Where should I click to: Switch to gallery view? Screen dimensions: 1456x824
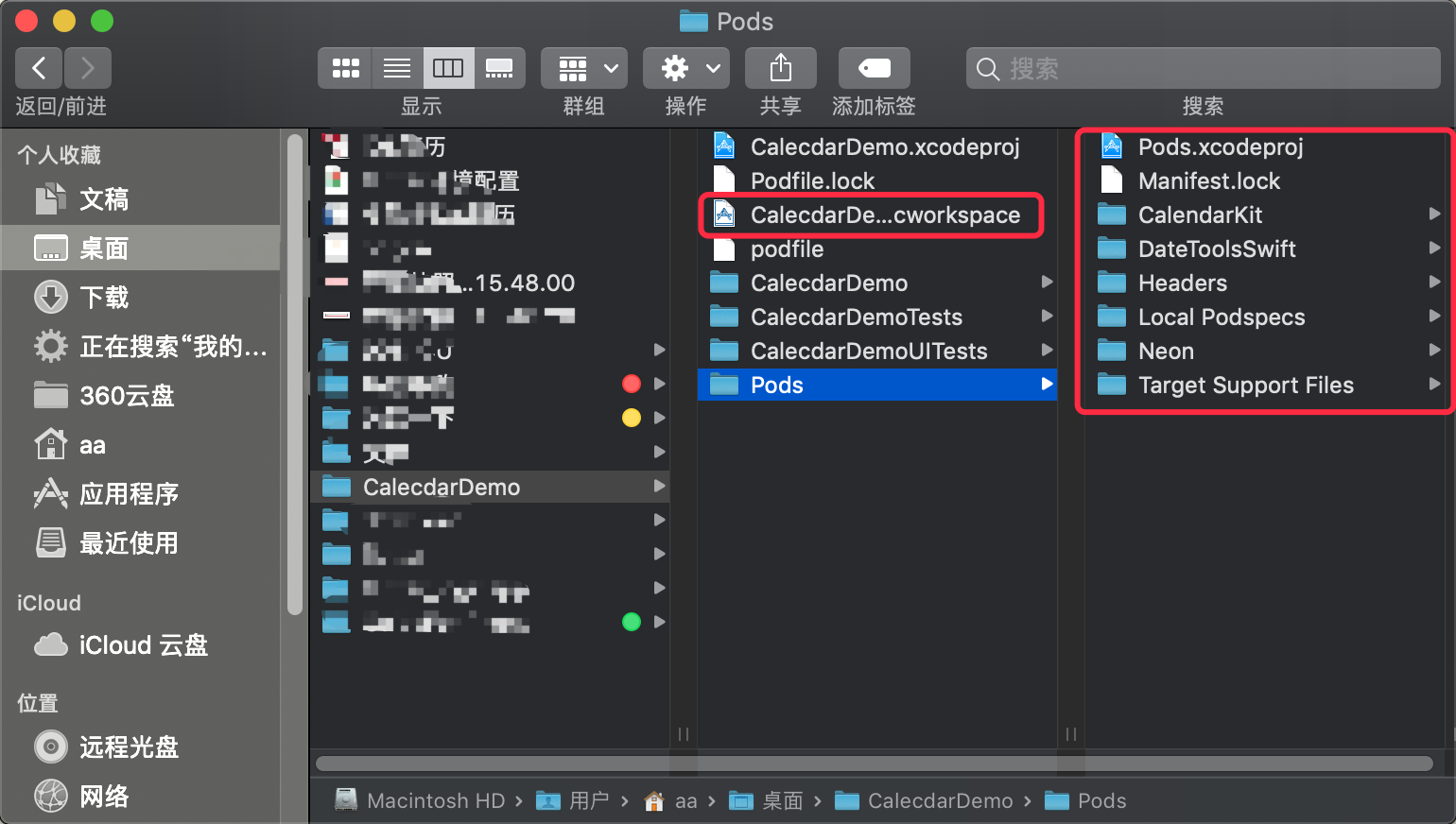pyautogui.click(x=499, y=68)
